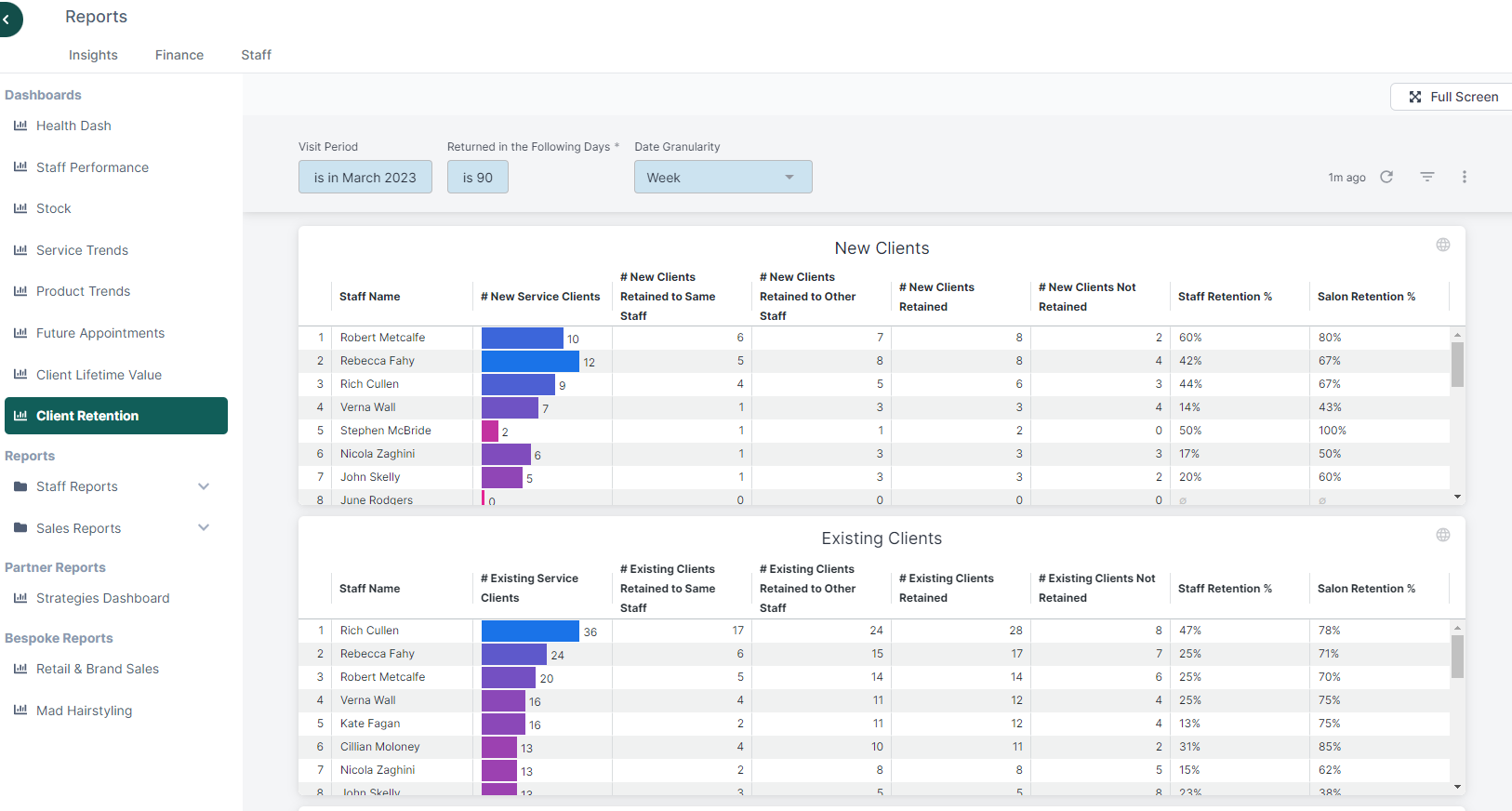Open the Retail & Brand Sales report
This screenshot has width=1512, height=811.
coord(98,669)
